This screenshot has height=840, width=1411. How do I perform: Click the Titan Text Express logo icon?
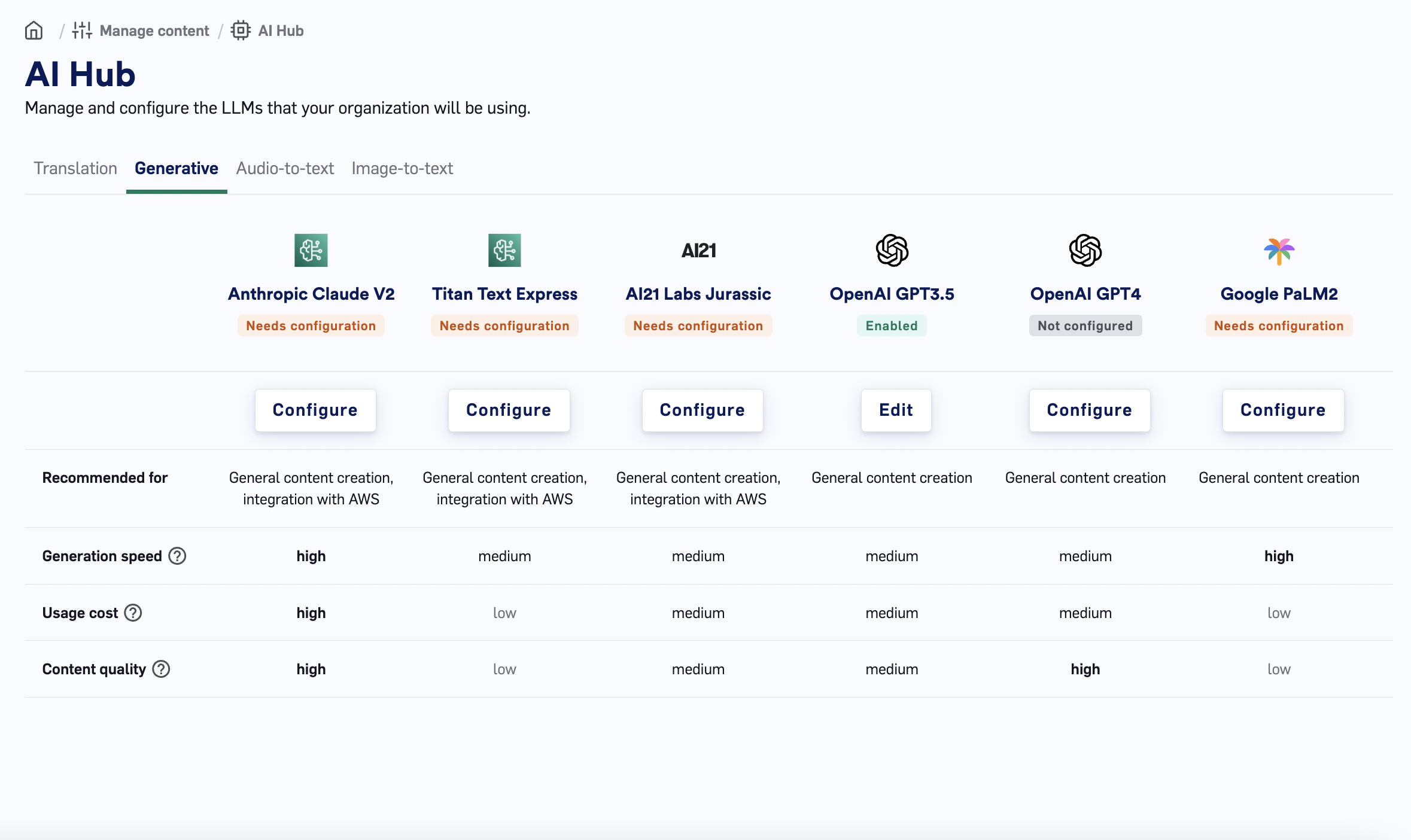[504, 250]
